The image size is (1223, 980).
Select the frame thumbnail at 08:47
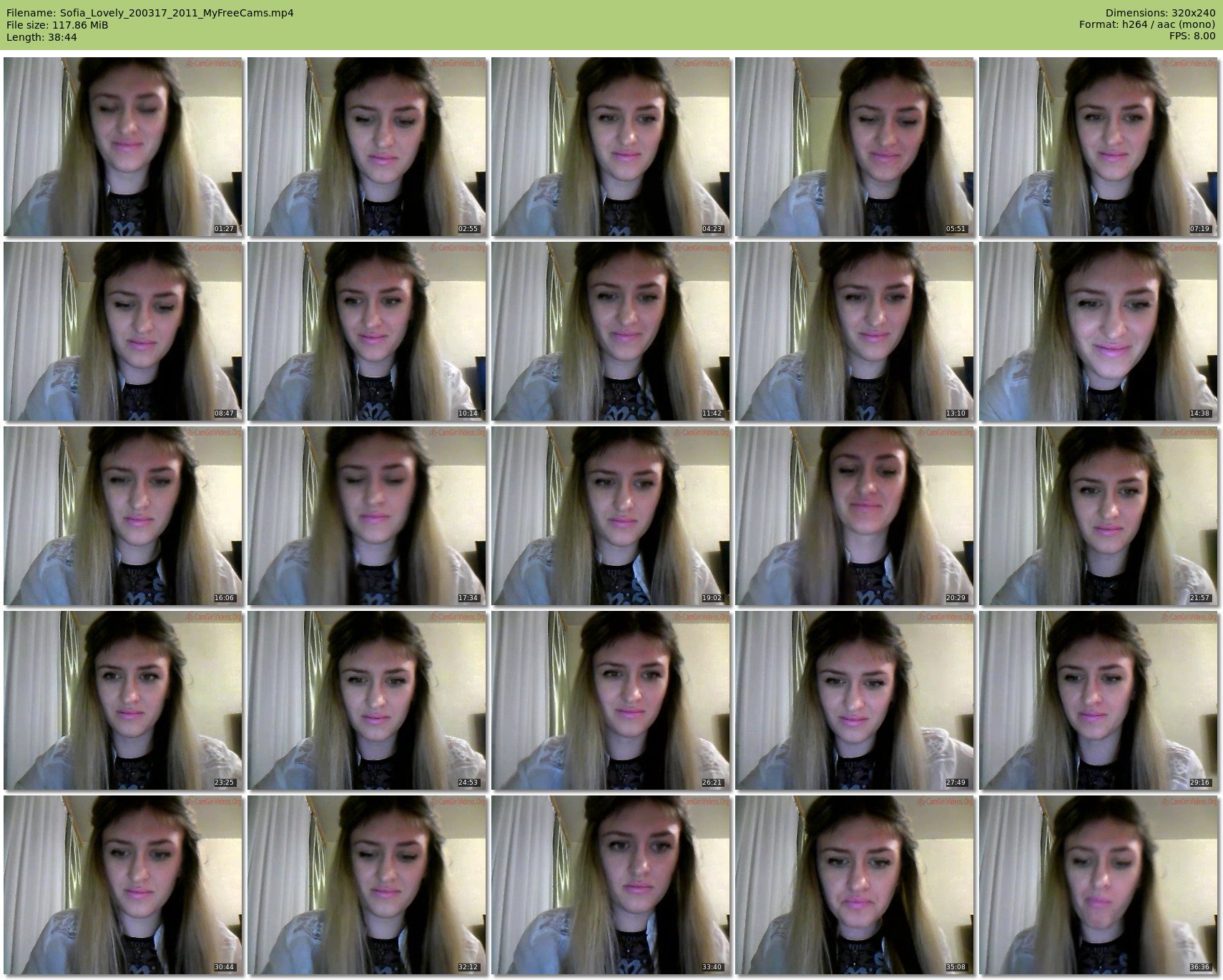click(123, 331)
